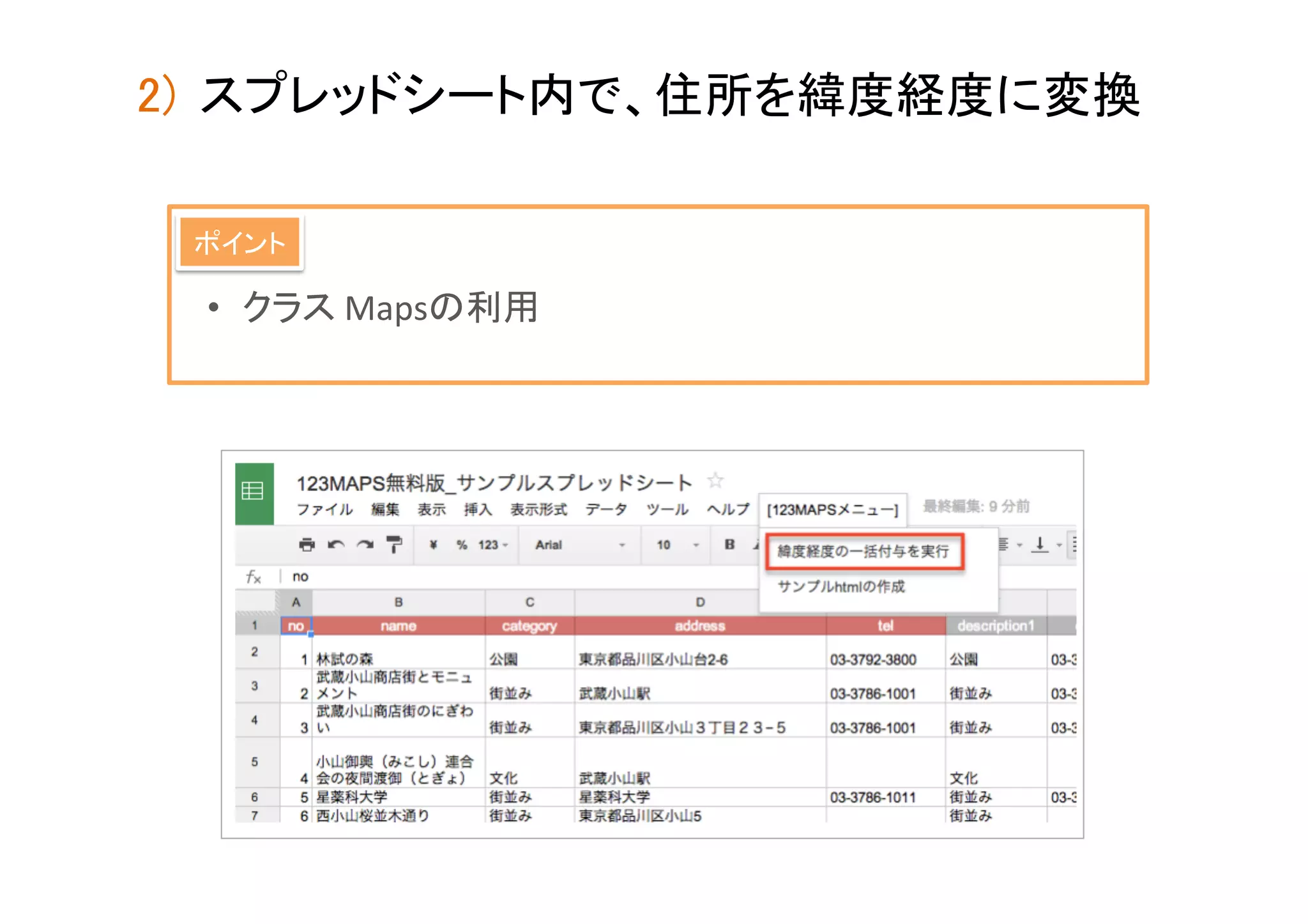The image size is (1308, 924).
Task: Click the 'category' header cell
Action: (529, 626)
